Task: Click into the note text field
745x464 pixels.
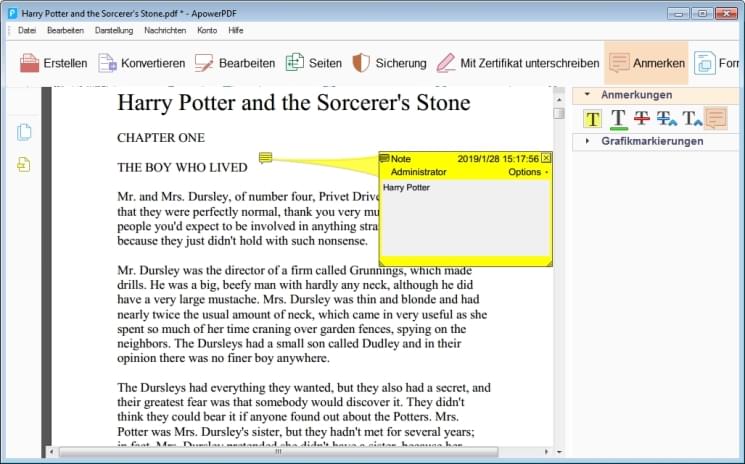Action: (465, 220)
